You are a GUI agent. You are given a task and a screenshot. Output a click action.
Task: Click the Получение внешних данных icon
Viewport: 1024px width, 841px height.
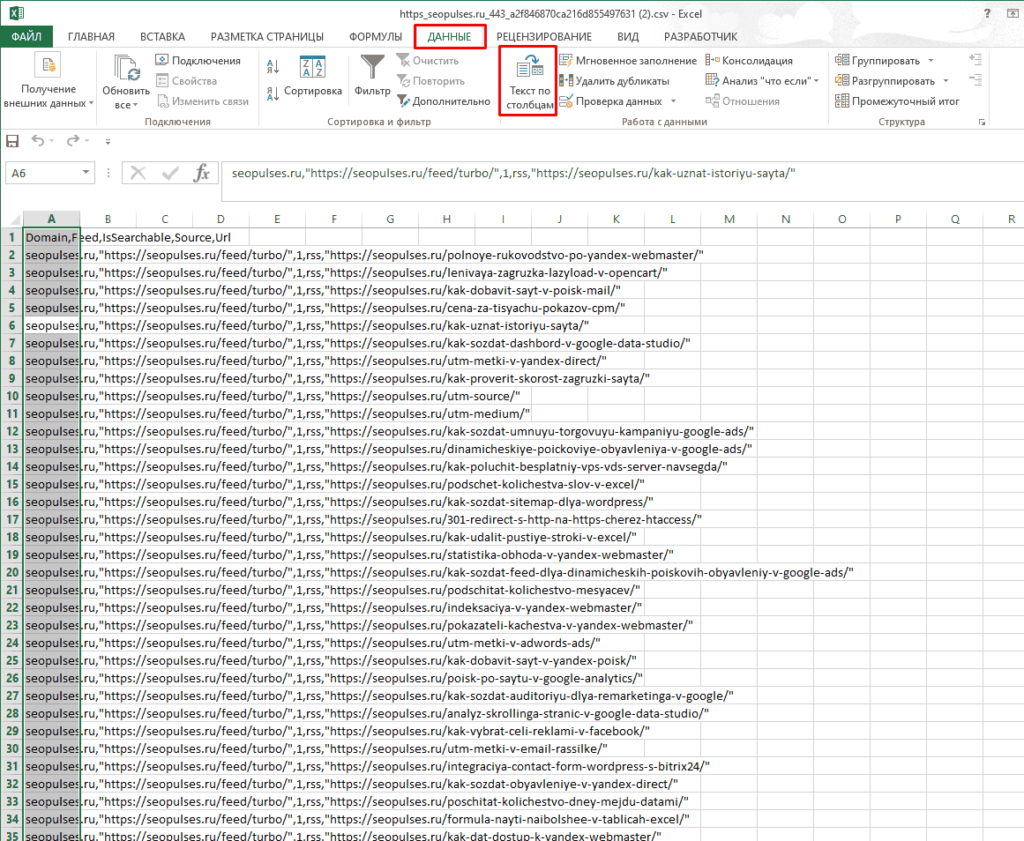48,65
